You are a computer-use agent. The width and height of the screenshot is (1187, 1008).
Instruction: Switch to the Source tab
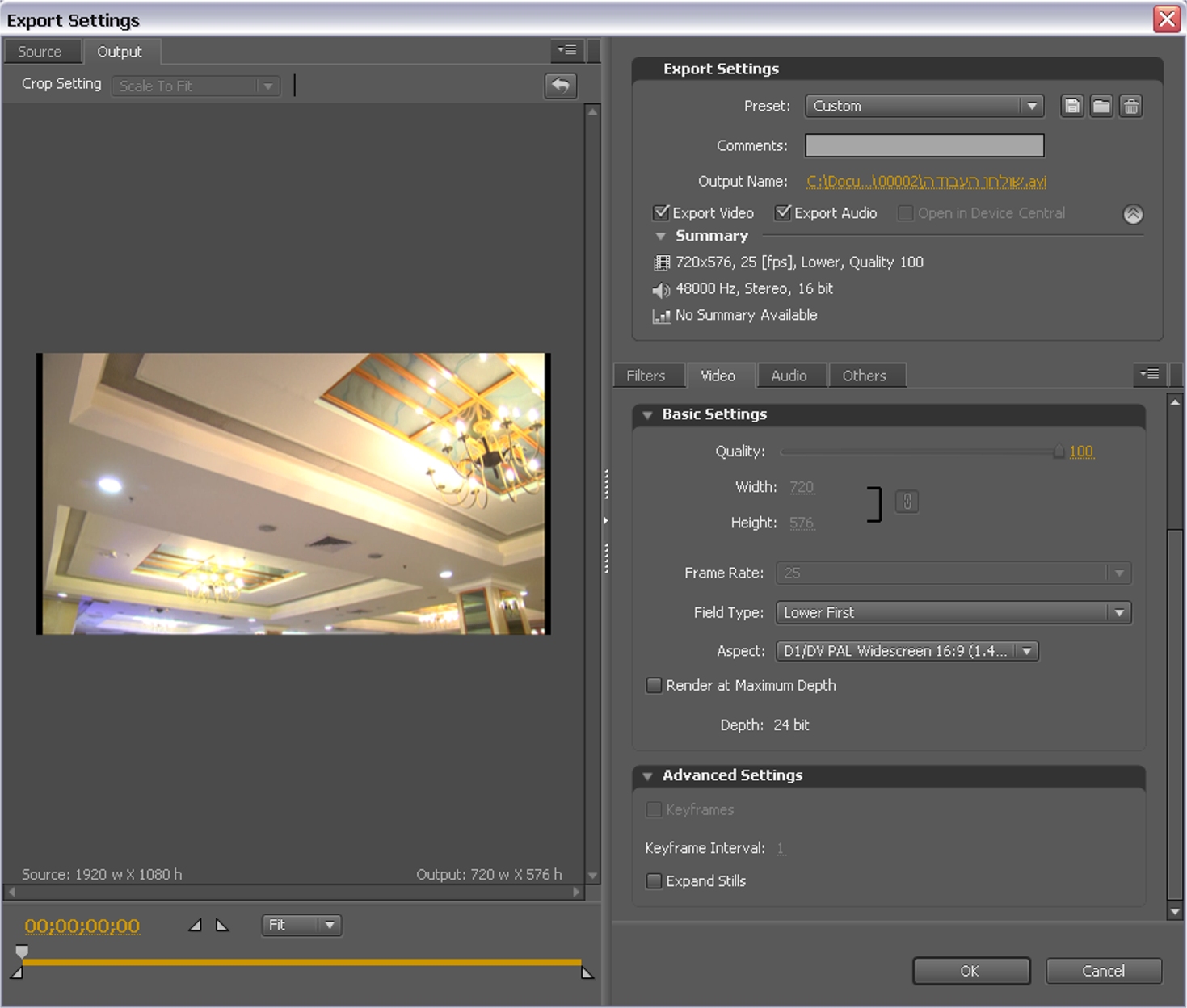(x=40, y=52)
